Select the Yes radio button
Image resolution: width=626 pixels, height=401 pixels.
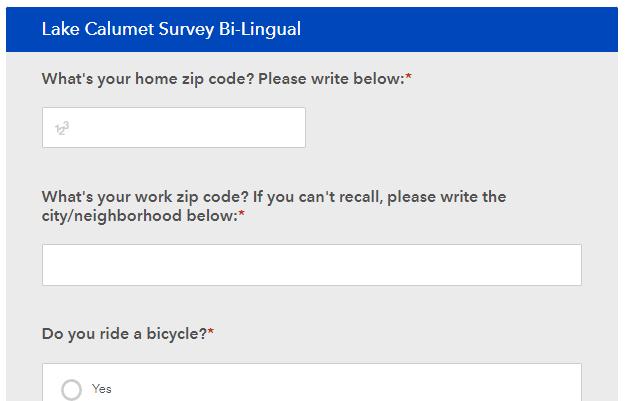[71, 389]
